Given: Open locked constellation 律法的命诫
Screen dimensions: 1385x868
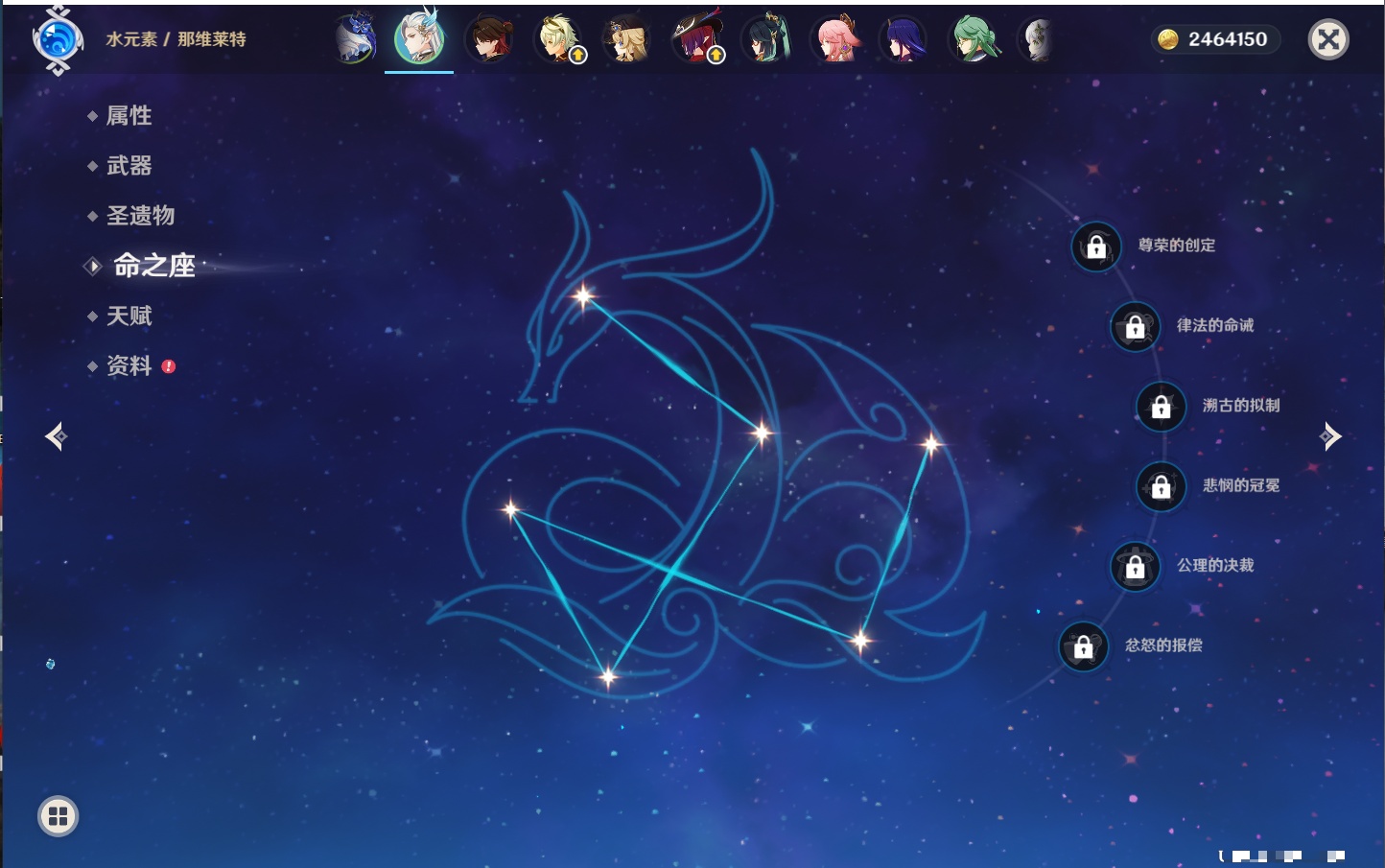Looking at the screenshot, I should pyautogui.click(x=1136, y=326).
